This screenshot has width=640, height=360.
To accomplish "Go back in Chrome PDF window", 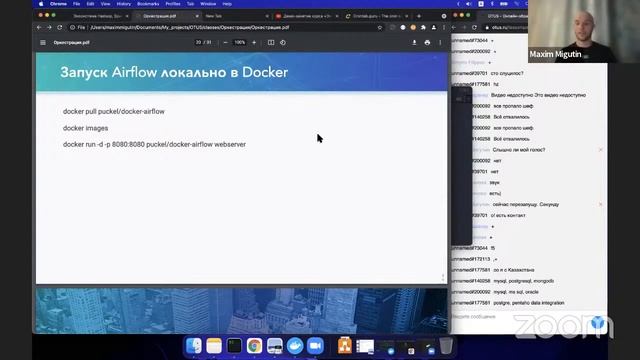I will pos(39,27).
